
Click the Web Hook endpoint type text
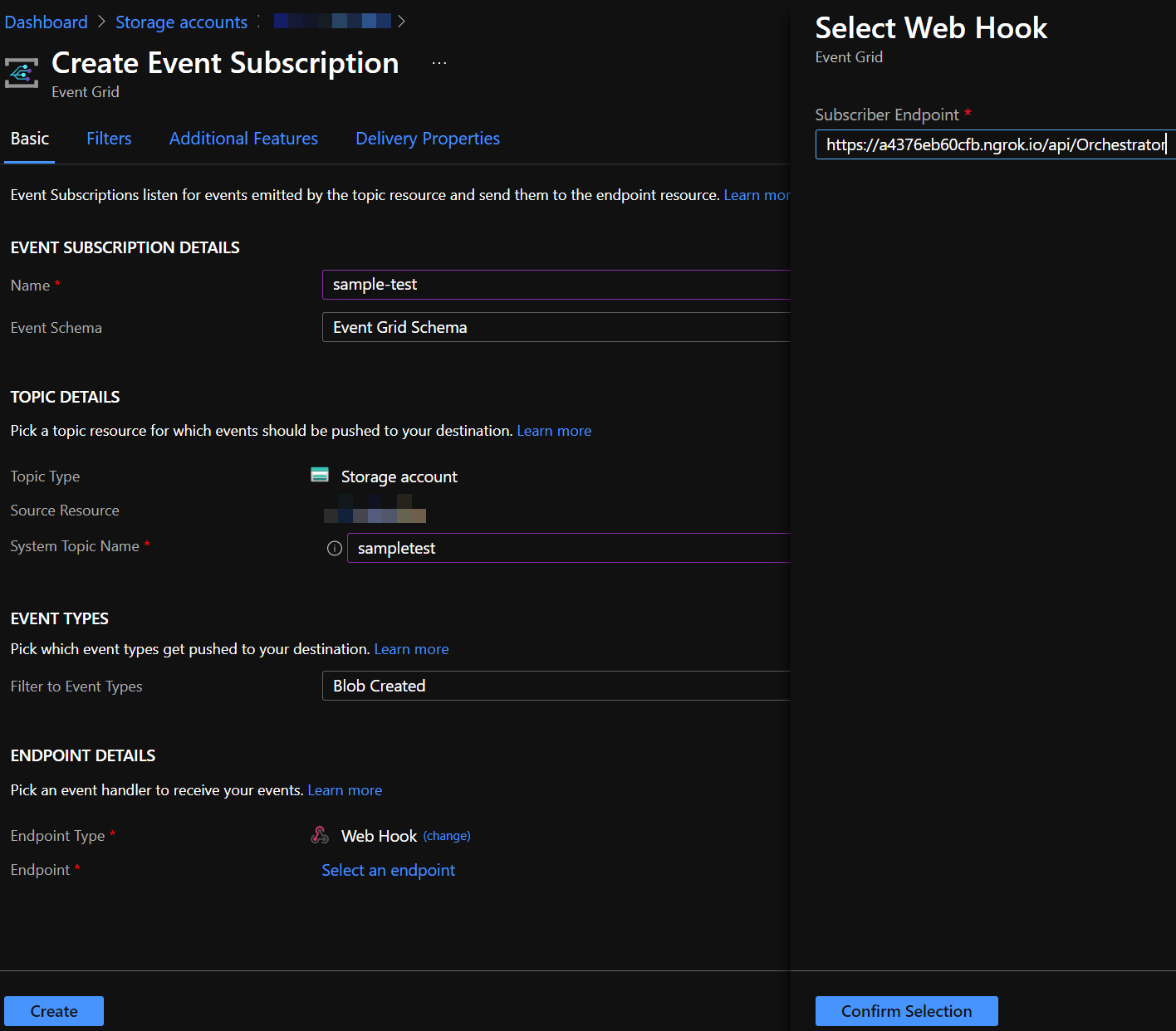pyautogui.click(x=379, y=836)
